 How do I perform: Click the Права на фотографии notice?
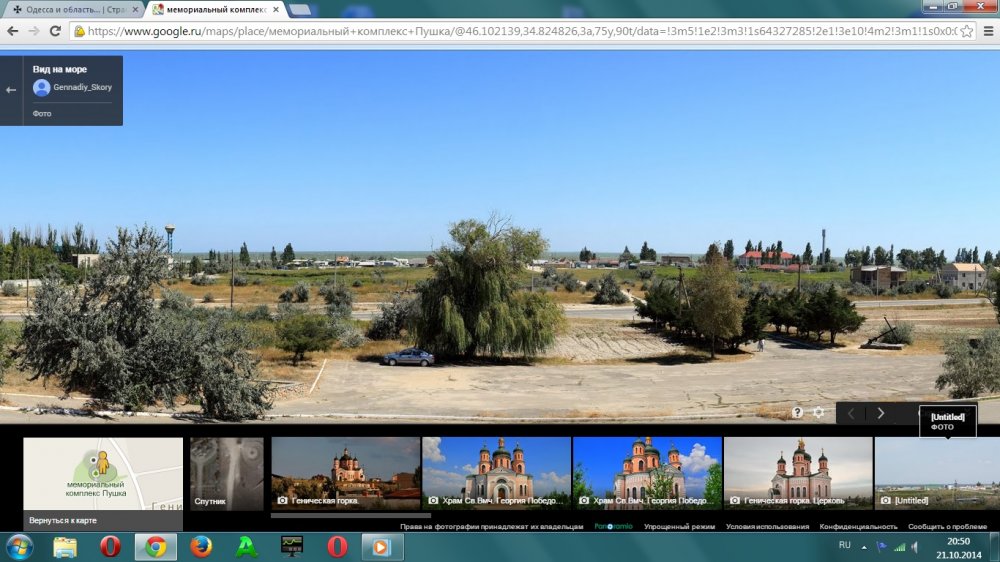491,526
